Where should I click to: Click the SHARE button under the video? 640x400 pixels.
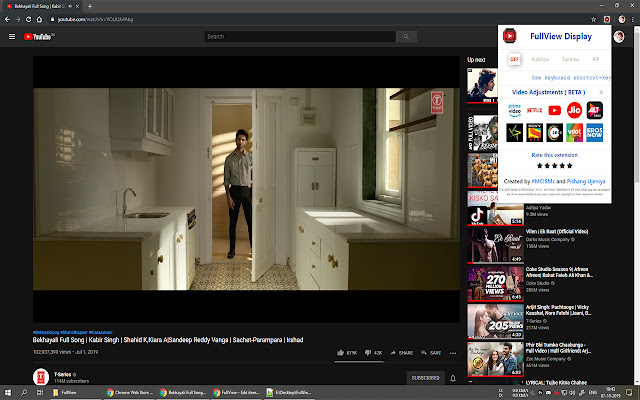(x=402, y=353)
